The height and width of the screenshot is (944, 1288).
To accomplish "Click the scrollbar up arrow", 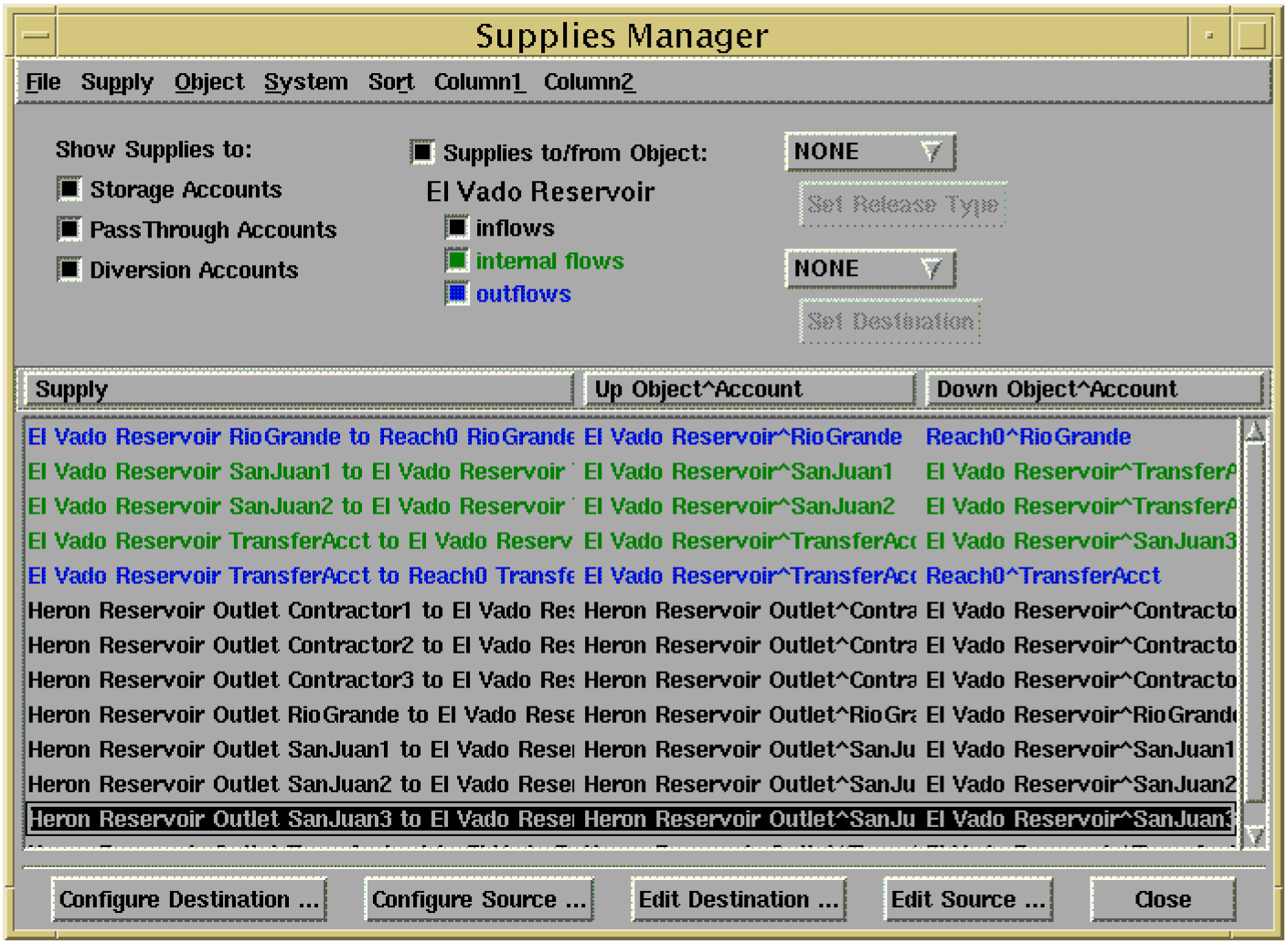I will pyautogui.click(x=1254, y=432).
